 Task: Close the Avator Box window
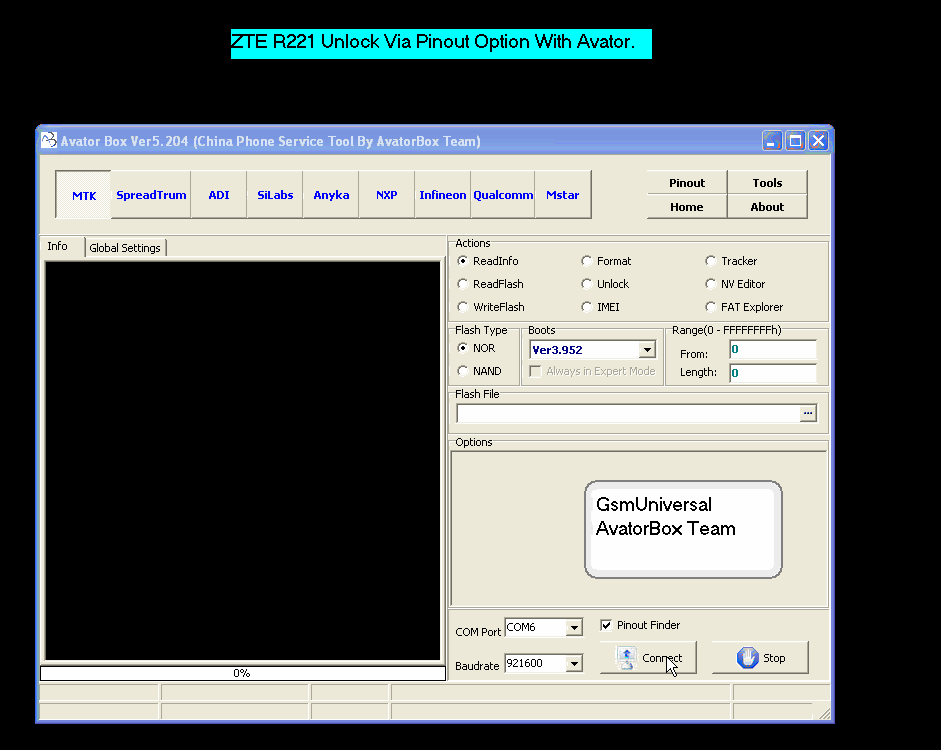[x=819, y=141]
